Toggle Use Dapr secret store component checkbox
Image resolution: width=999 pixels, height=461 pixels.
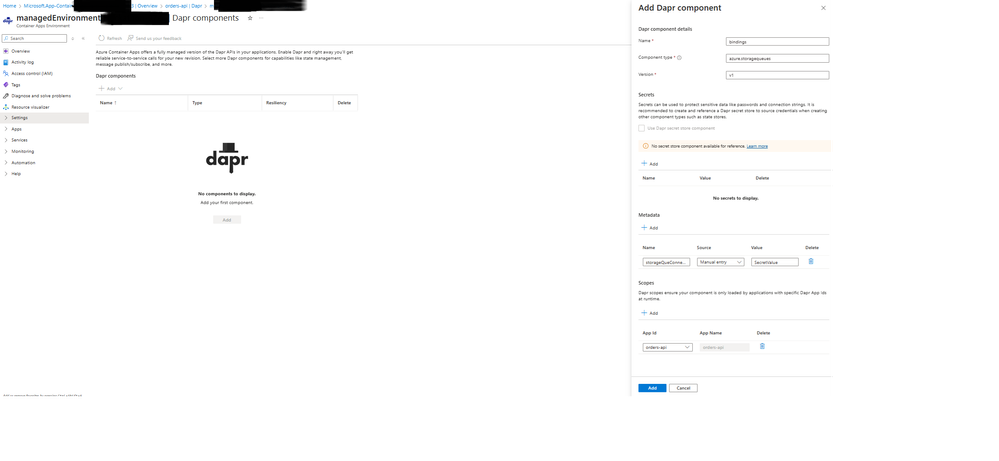[x=642, y=128]
